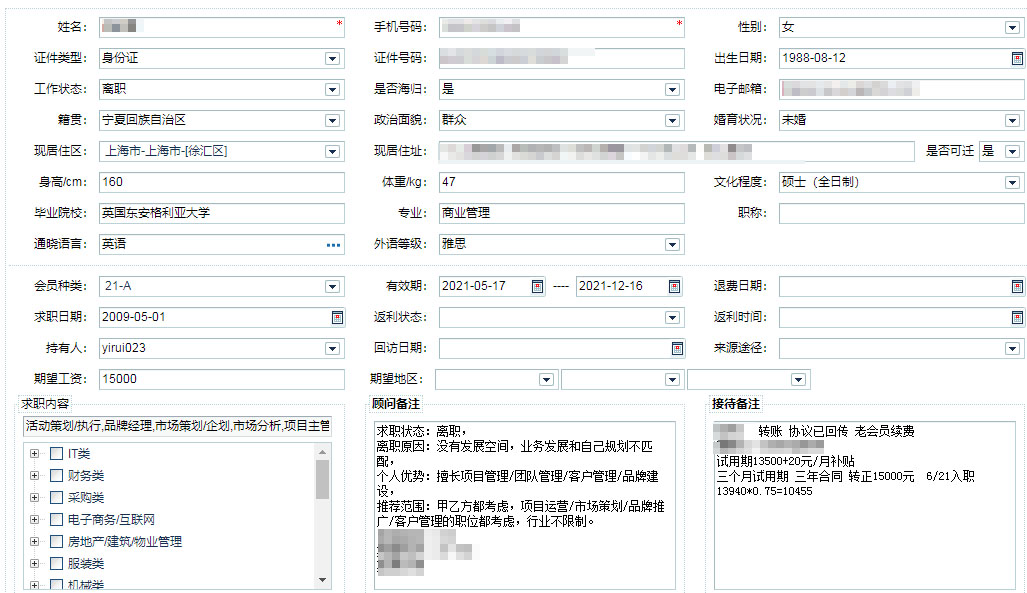Open the third 期望地区 dropdown
Screen dimensions: 1027x593
point(798,379)
